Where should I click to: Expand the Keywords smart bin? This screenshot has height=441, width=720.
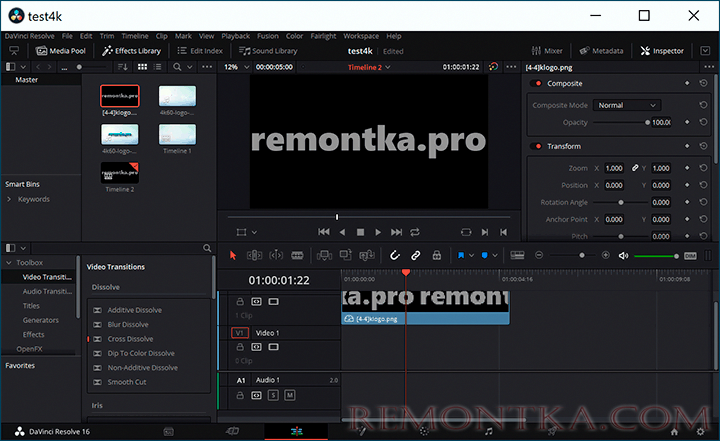9,199
